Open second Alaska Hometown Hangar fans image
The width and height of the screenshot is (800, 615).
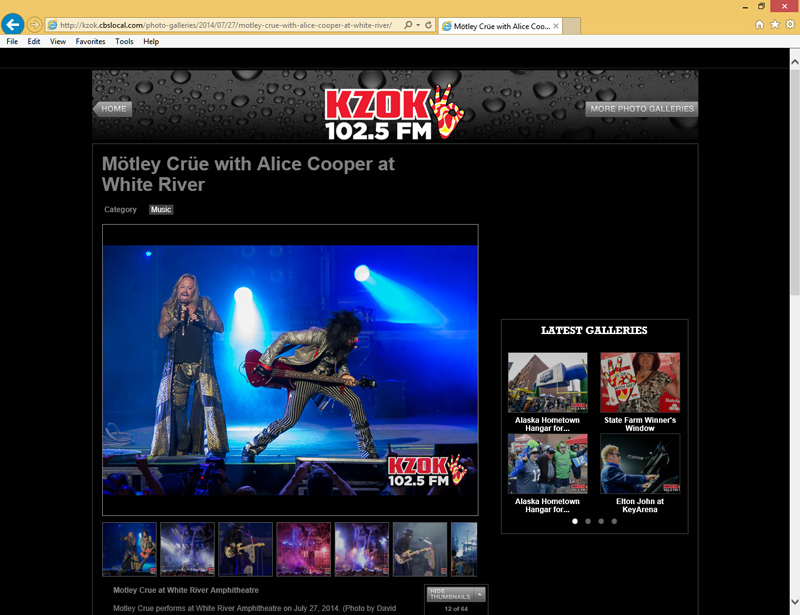[x=547, y=463]
